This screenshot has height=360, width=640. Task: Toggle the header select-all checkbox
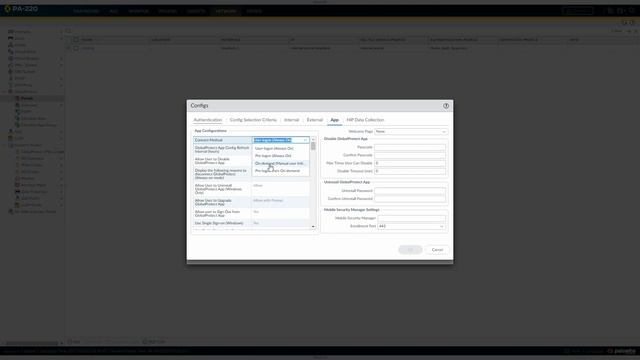(x=76, y=40)
